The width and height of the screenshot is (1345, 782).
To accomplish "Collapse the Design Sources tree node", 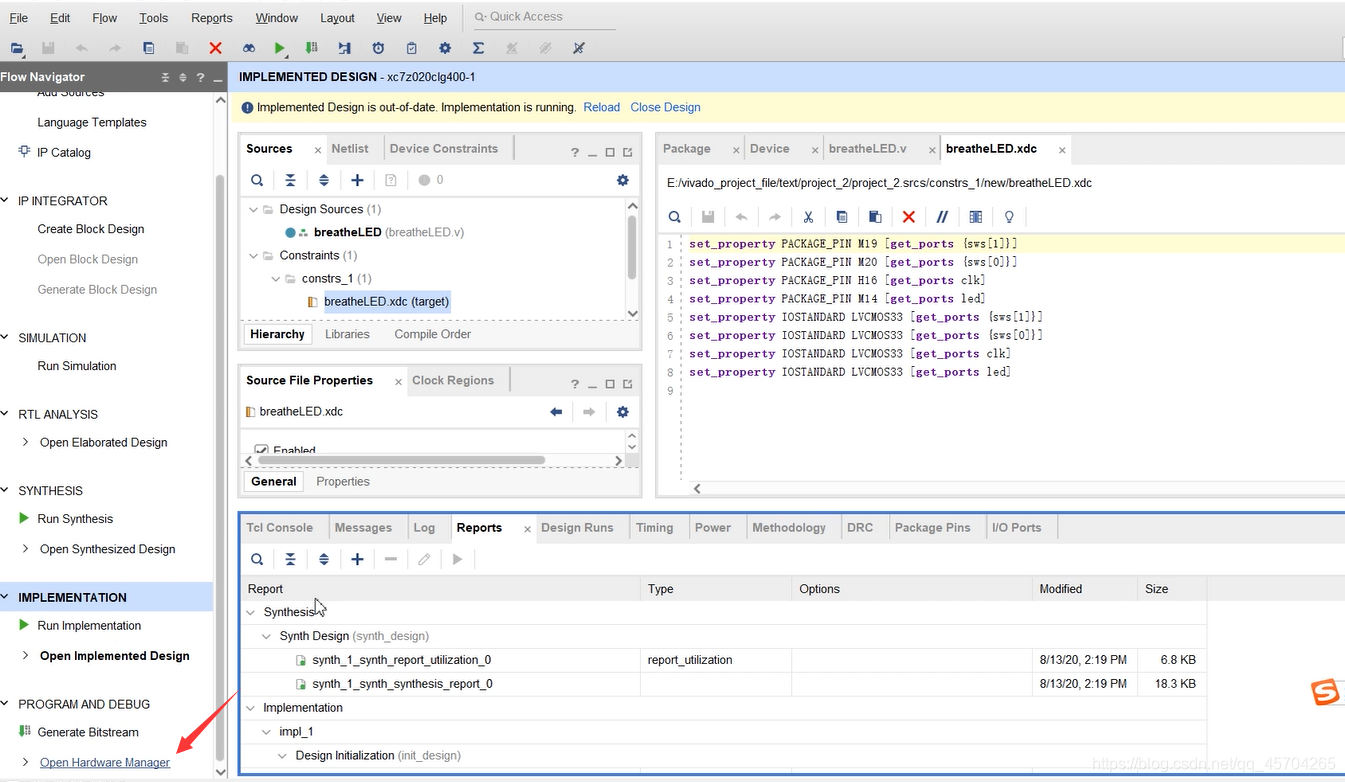I will [x=253, y=209].
